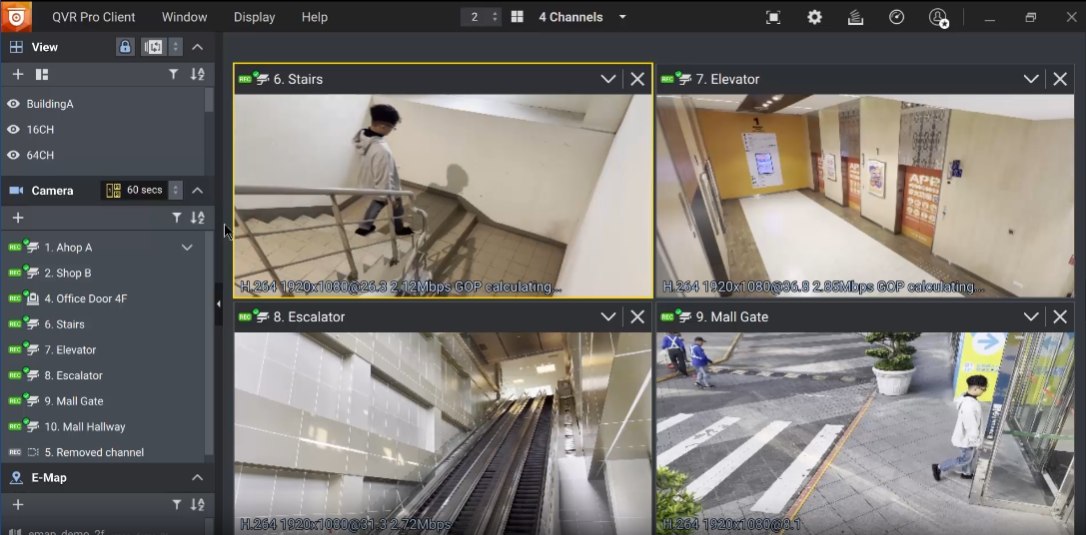Click the lock icon in the View panel
1086x535 pixels.
(x=125, y=47)
